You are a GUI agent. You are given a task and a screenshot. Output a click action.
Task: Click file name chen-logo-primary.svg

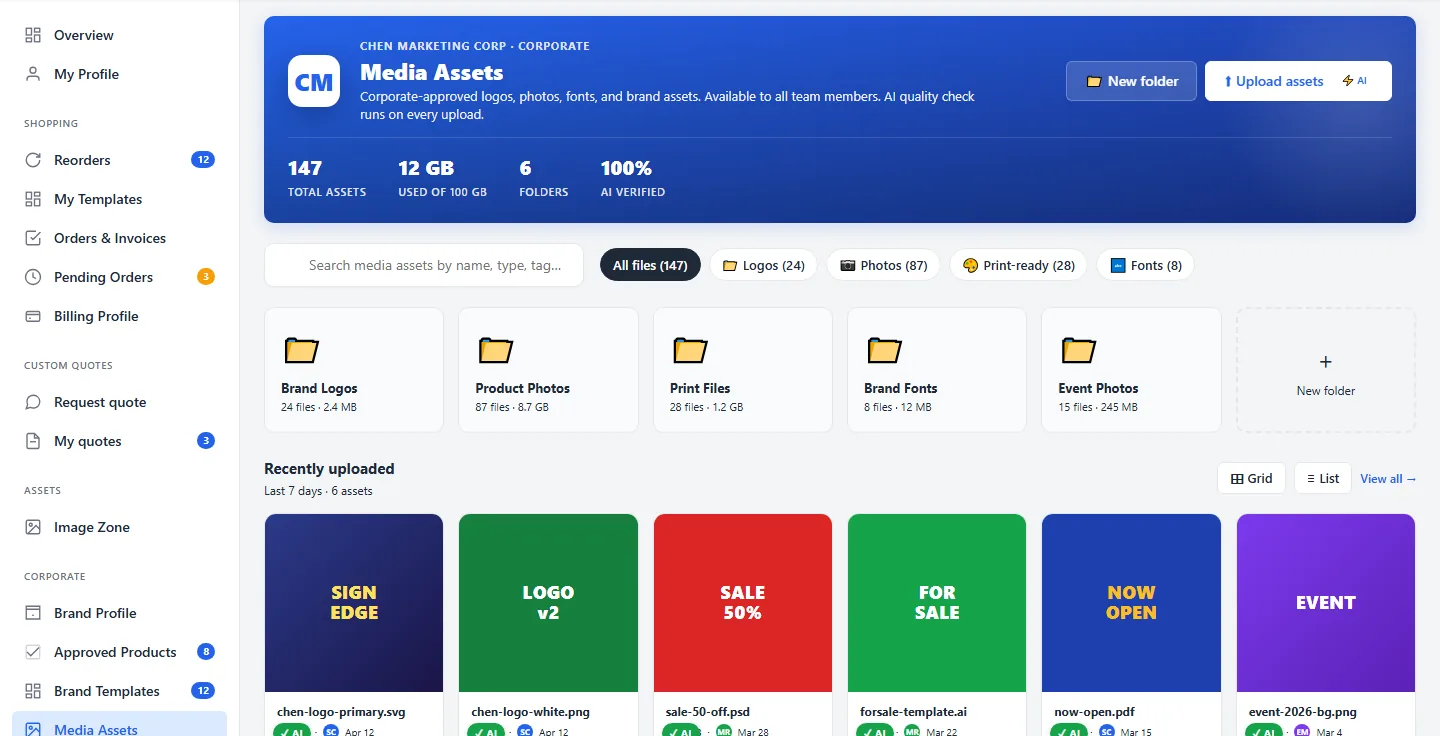[341, 712]
